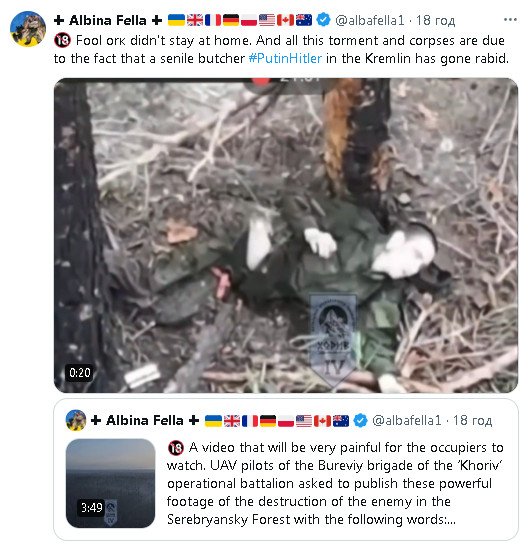The width and height of the screenshot is (528, 550).
Task: Click the 18+ emoji in the main tweet text
Action: (x=62, y=40)
